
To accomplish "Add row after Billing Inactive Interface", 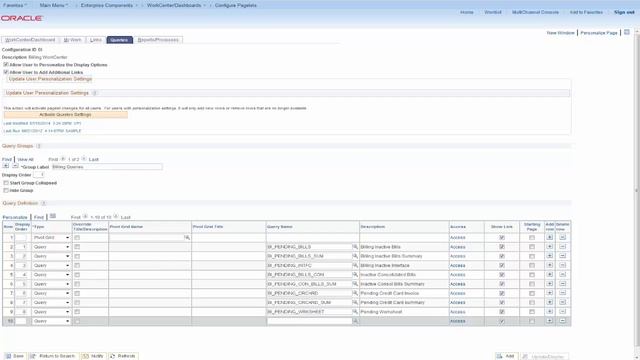I will pos(549,265).
